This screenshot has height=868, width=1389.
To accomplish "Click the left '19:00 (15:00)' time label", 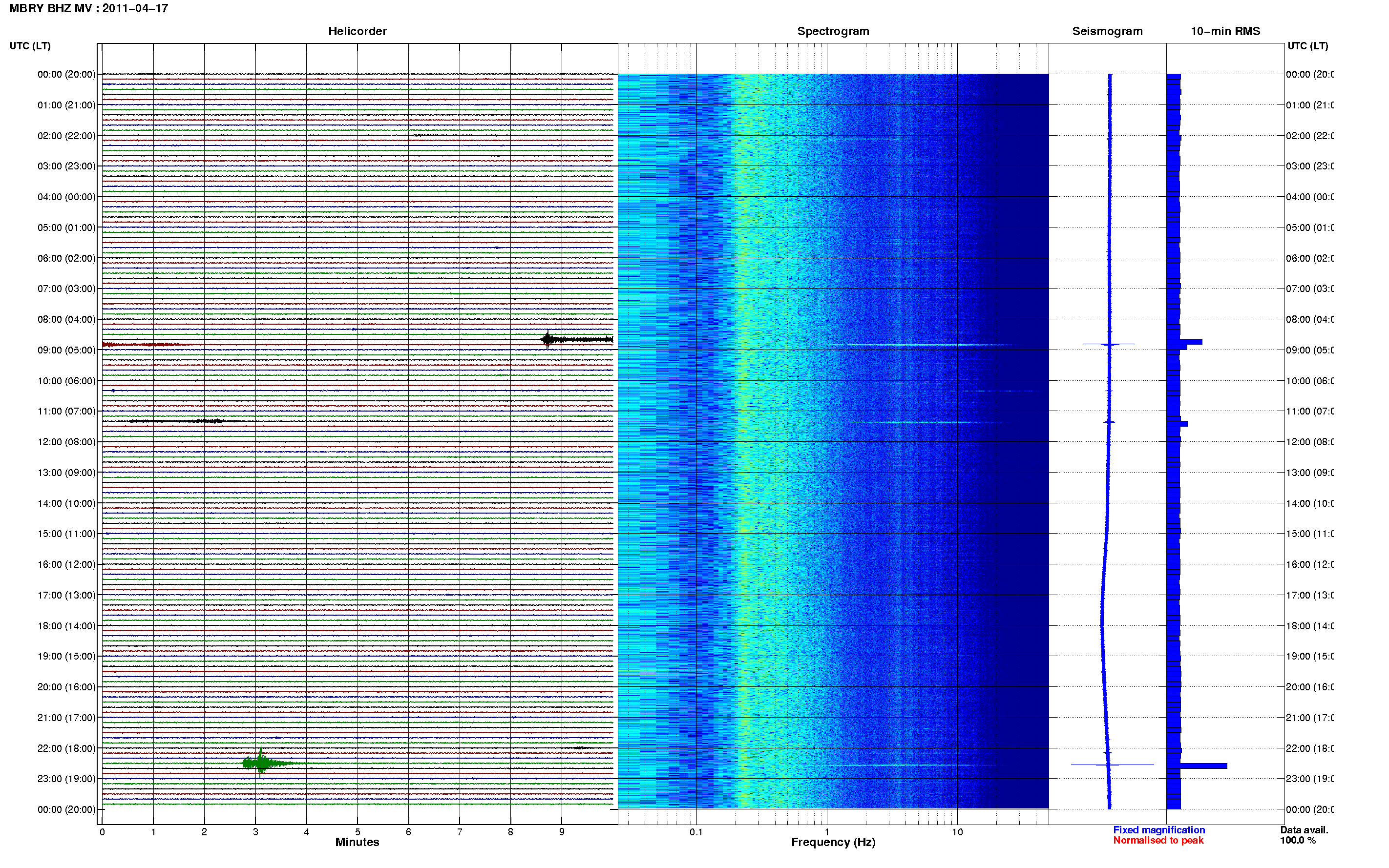I will point(66,657).
